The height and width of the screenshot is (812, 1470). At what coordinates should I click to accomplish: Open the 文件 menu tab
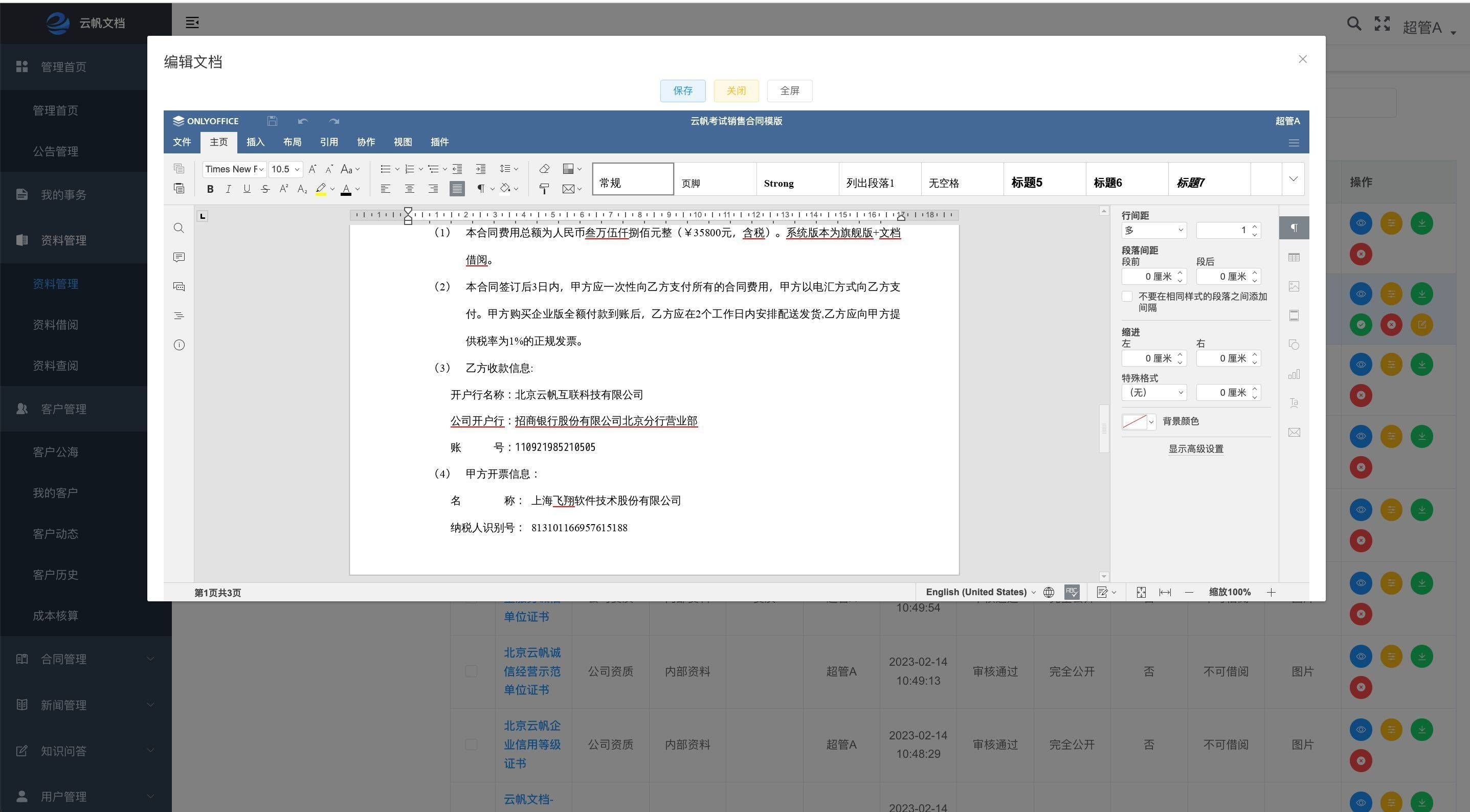tap(182, 142)
